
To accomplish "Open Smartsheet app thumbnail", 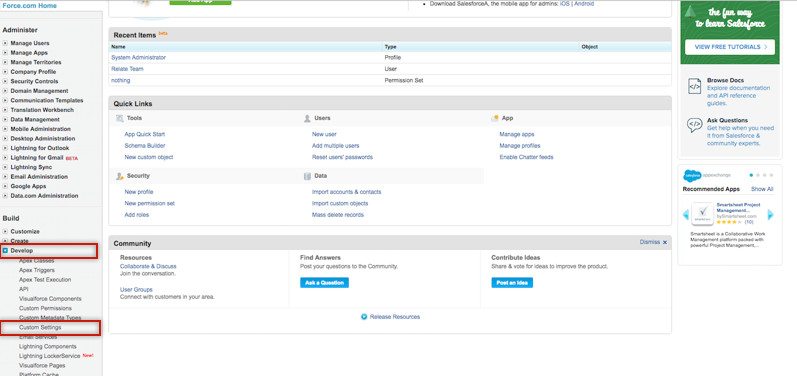I will (702, 214).
